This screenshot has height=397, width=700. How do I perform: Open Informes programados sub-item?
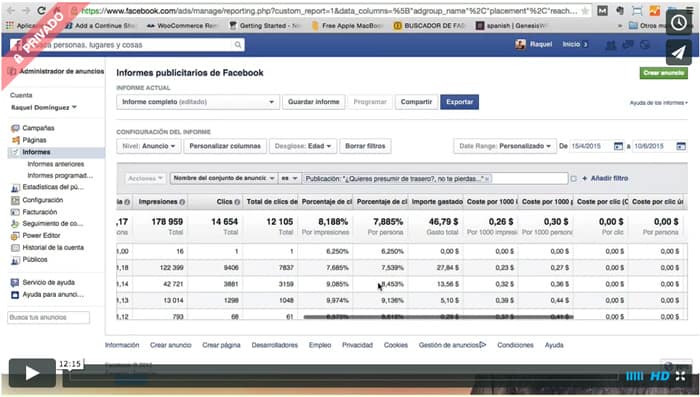coord(60,176)
